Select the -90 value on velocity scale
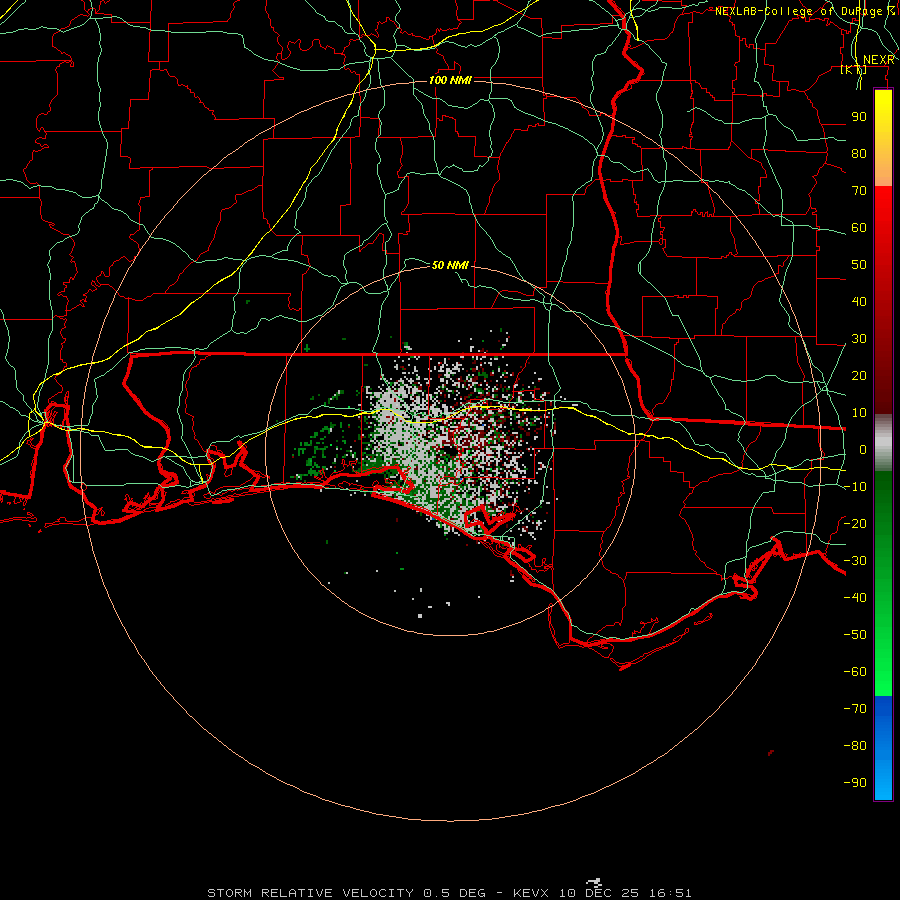Screen dimensions: 900x900 [x=855, y=783]
